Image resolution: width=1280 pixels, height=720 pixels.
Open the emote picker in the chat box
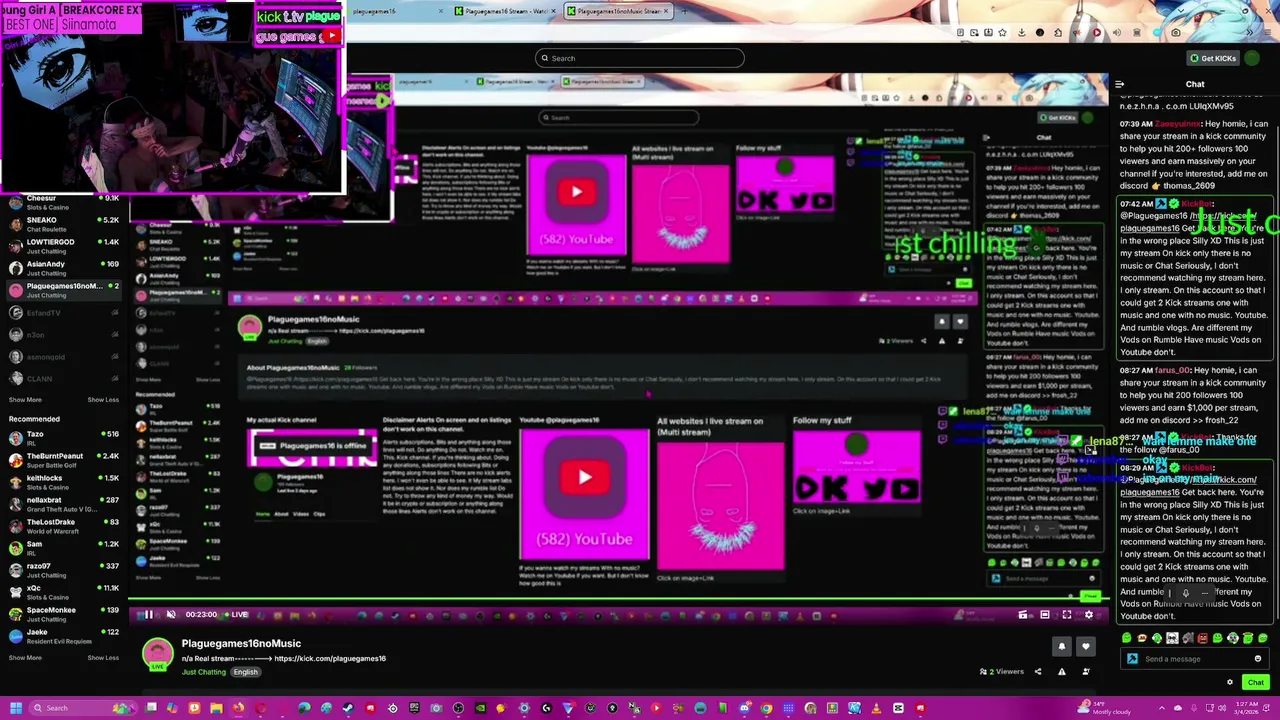tap(1258, 659)
